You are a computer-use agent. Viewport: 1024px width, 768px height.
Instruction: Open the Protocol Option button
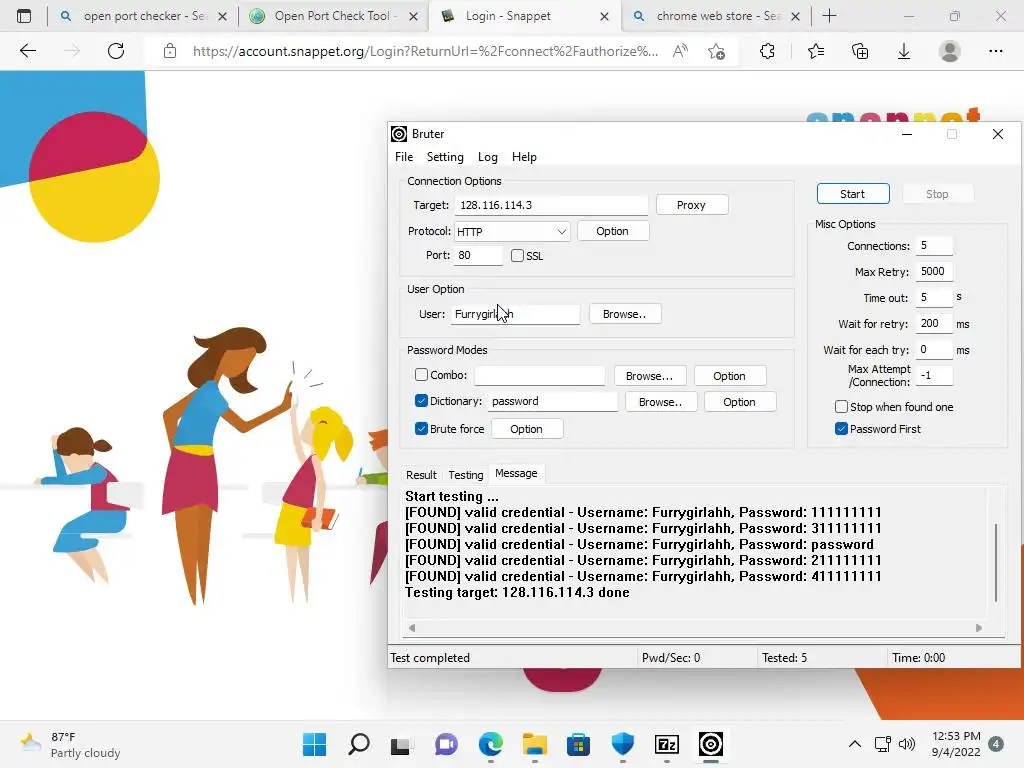click(613, 231)
